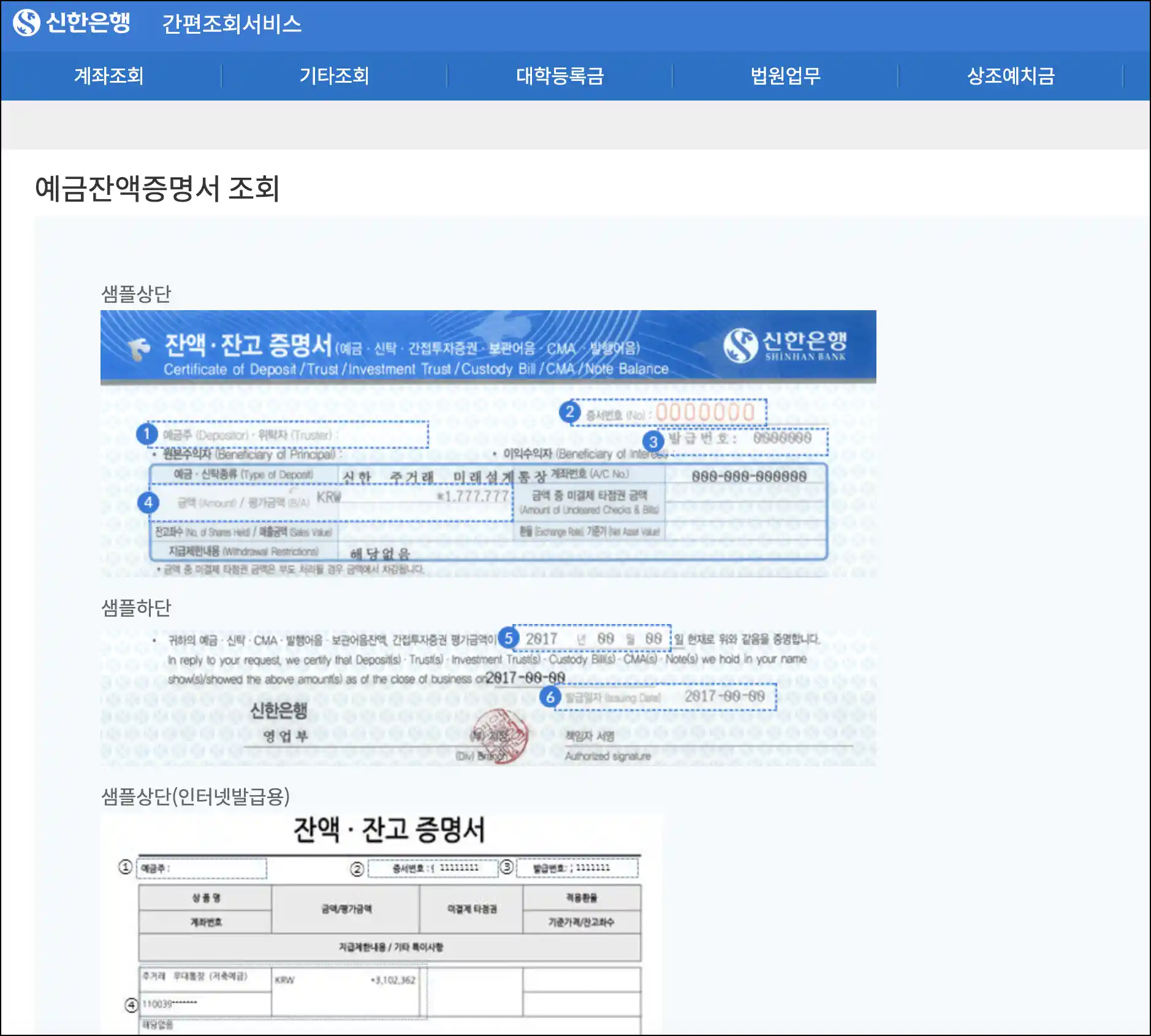Click the *1,777,777 amount text

[x=473, y=496]
